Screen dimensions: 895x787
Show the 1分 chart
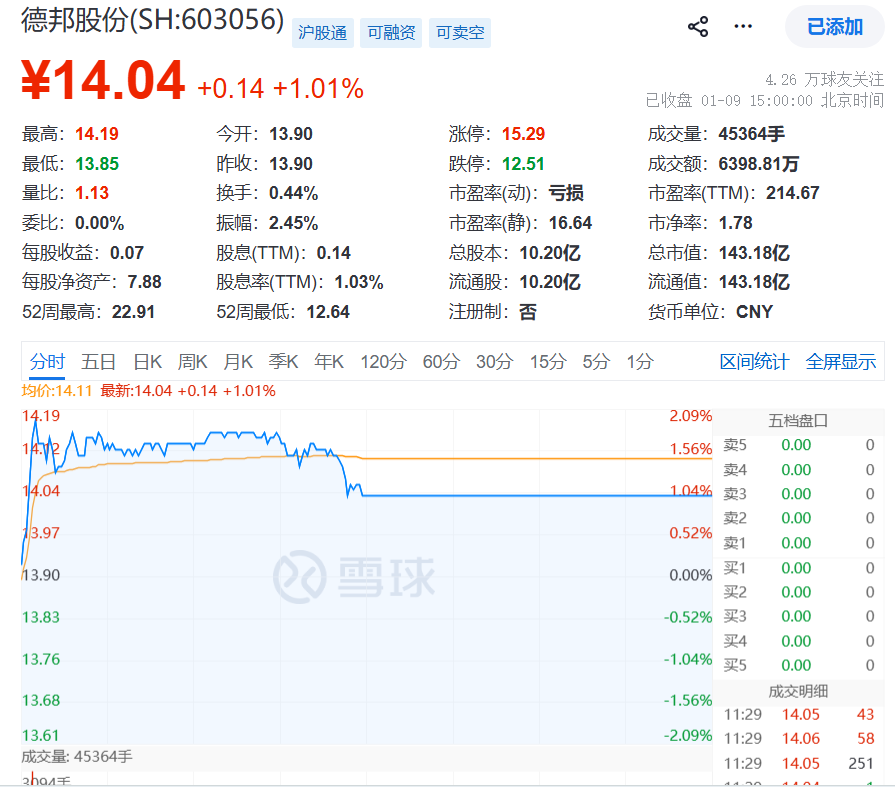[640, 362]
